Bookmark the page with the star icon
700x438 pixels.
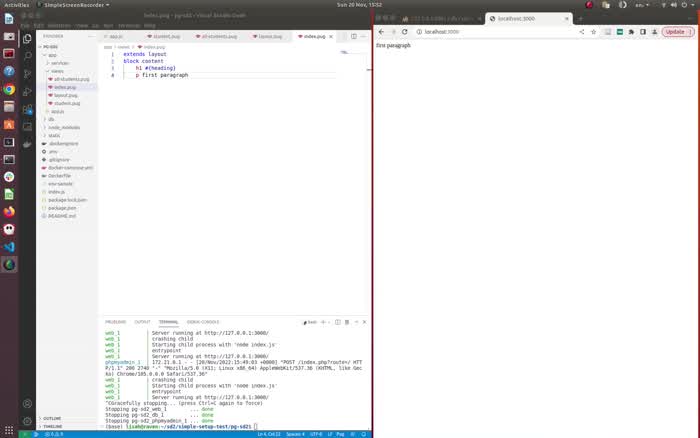[x=593, y=32]
